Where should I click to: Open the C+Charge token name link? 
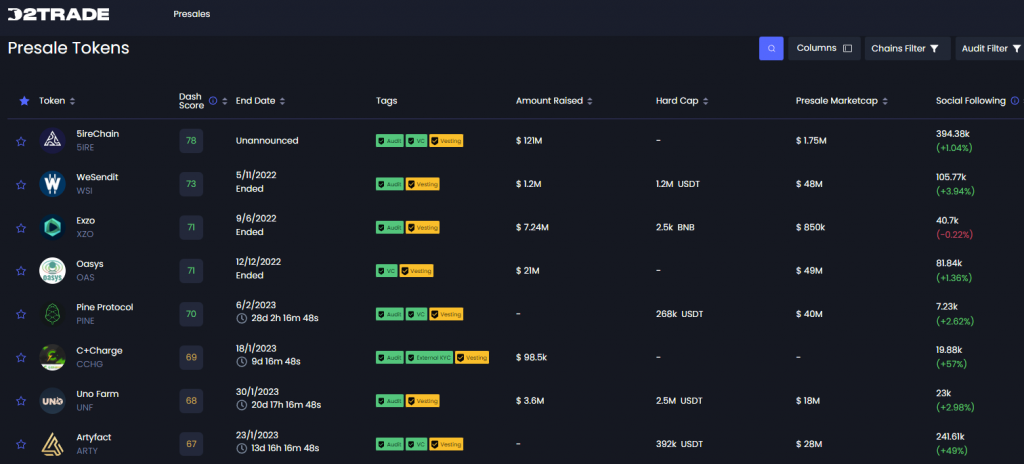pyautogui.click(x=99, y=350)
